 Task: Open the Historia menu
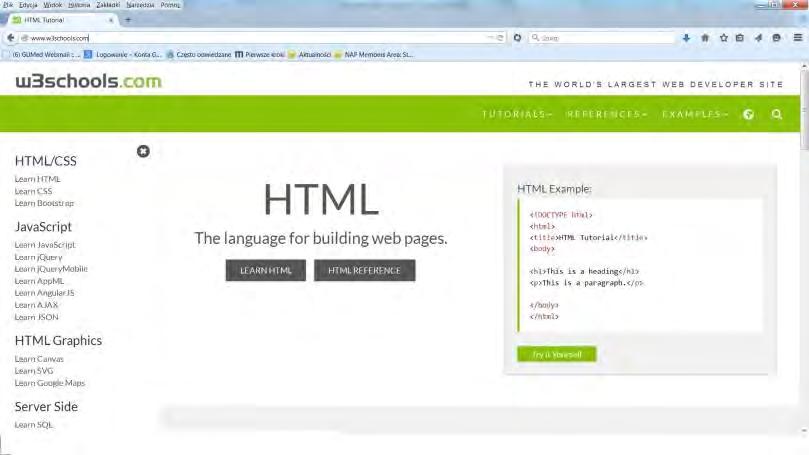click(79, 5)
